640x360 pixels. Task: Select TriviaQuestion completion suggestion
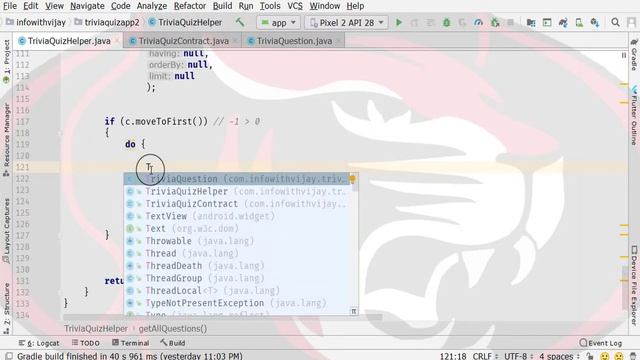click(x=237, y=179)
